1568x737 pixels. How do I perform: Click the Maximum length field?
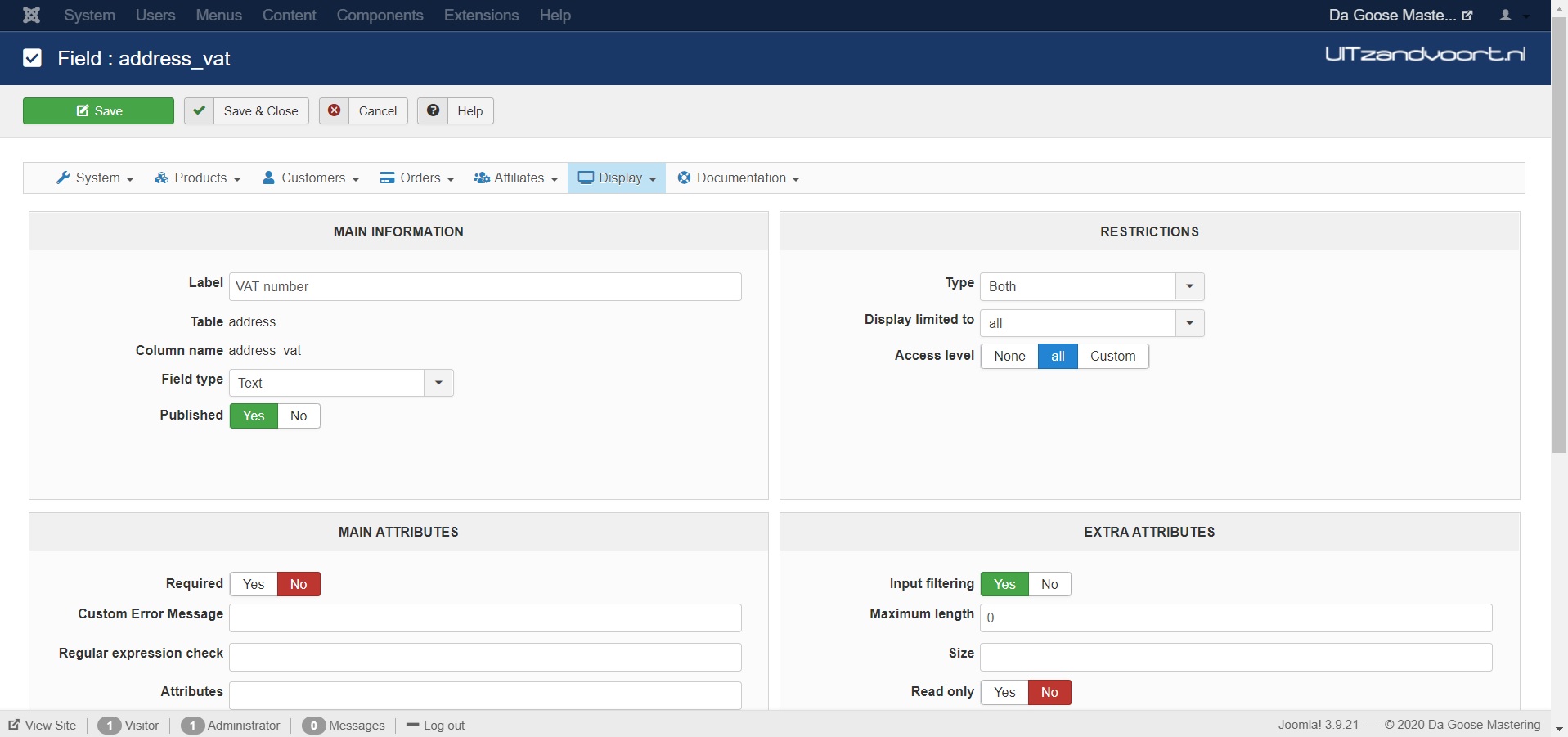pos(1236,618)
